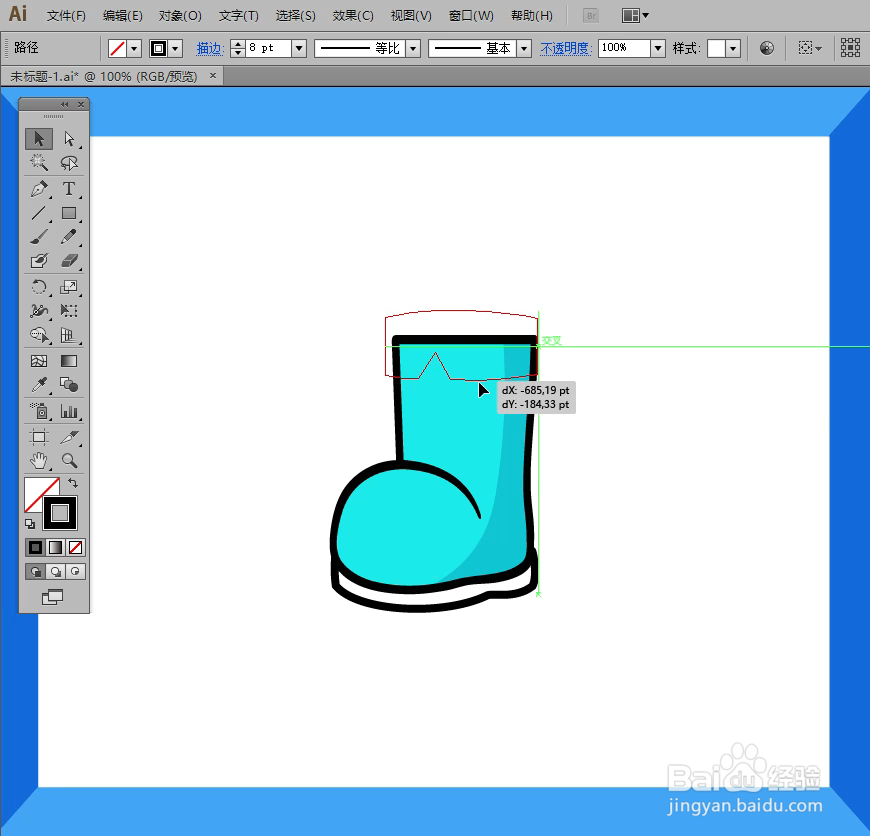
Task: Select the Eraser tool
Action: coord(69,261)
